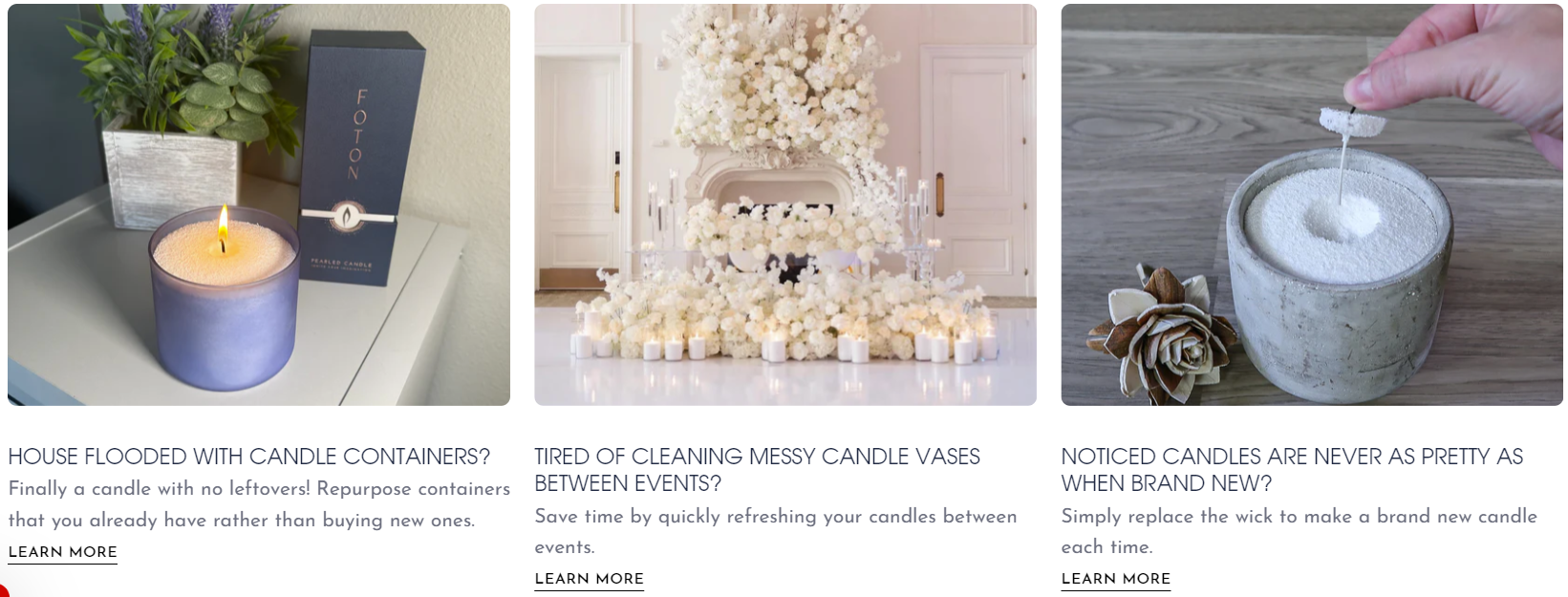This screenshot has width=1568, height=597.
Task: Click heading 'Tired of cleaning messy candle vases'
Action: click(x=758, y=470)
